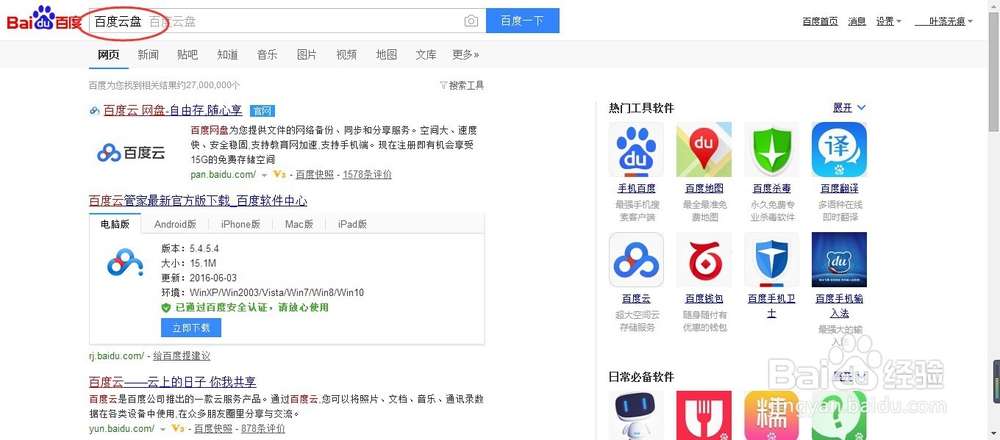The height and width of the screenshot is (440, 1000).
Task: Open dropdown arrow beside yun.baidu.com
Action: click(163, 429)
